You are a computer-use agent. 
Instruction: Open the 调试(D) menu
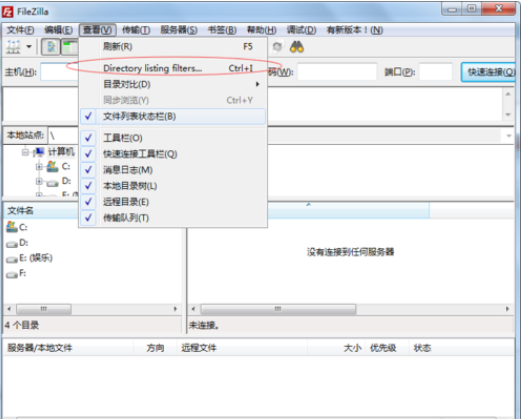(x=301, y=30)
